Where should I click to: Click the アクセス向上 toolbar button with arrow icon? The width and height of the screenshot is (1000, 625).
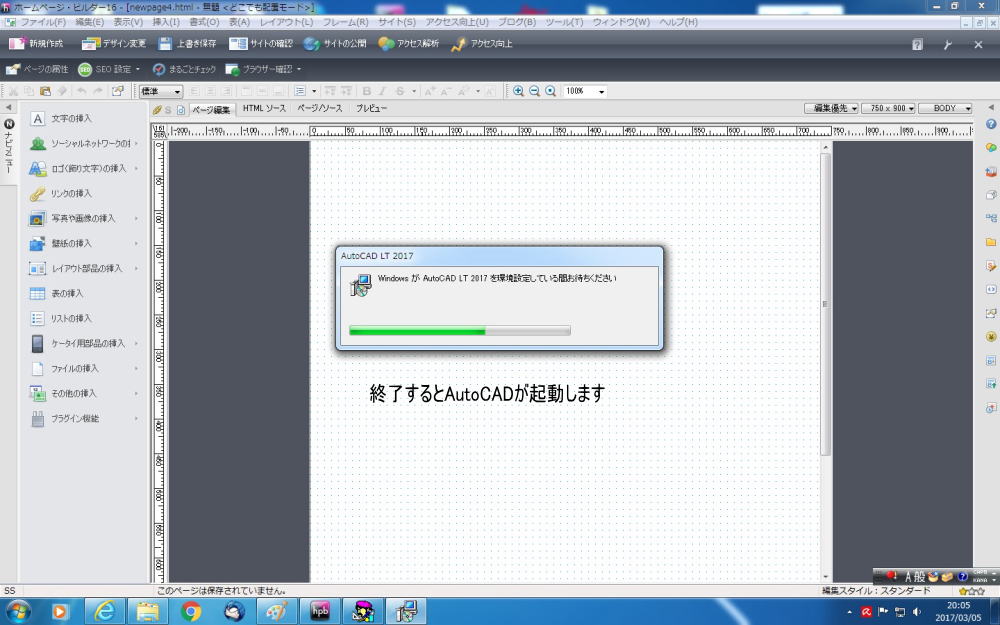482,44
